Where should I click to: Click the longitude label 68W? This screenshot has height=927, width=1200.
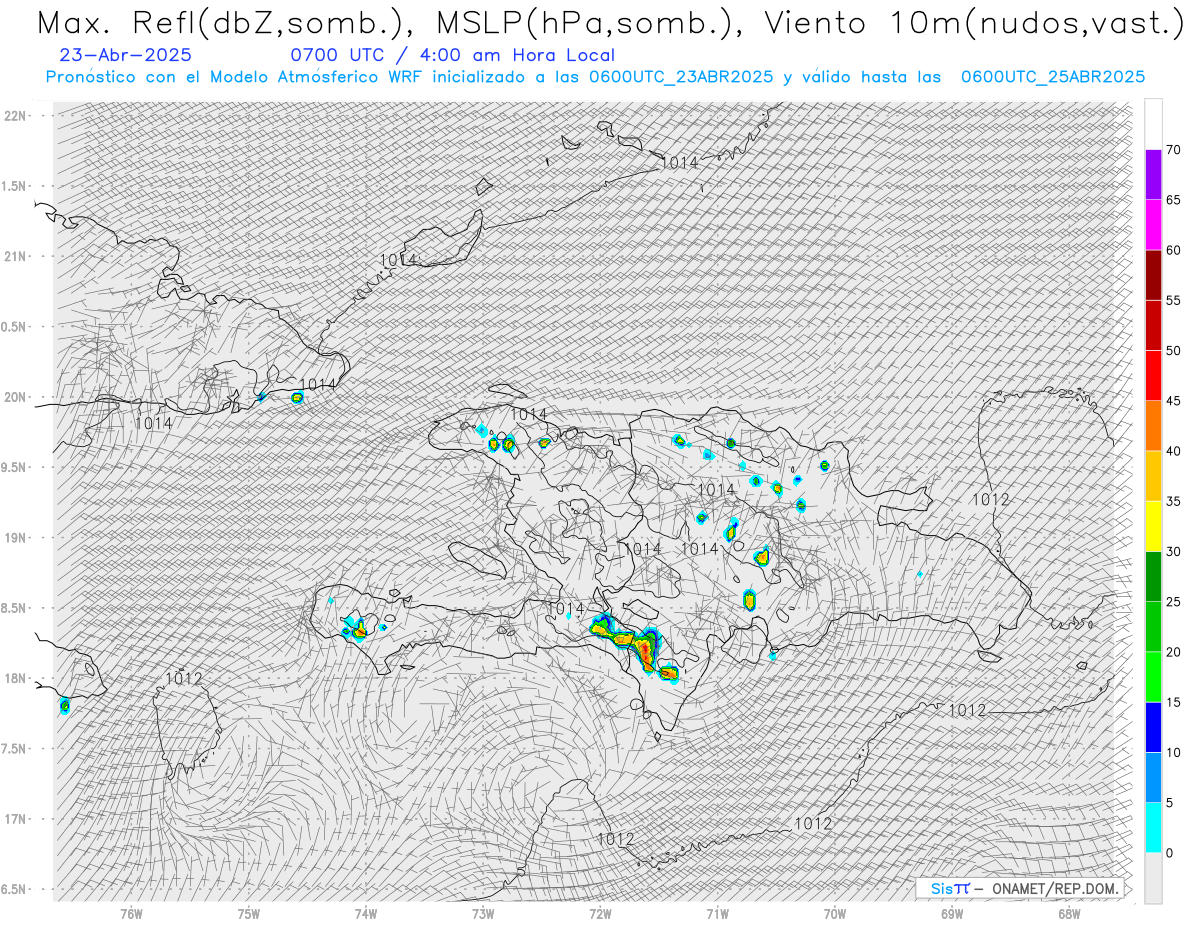click(1069, 914)
